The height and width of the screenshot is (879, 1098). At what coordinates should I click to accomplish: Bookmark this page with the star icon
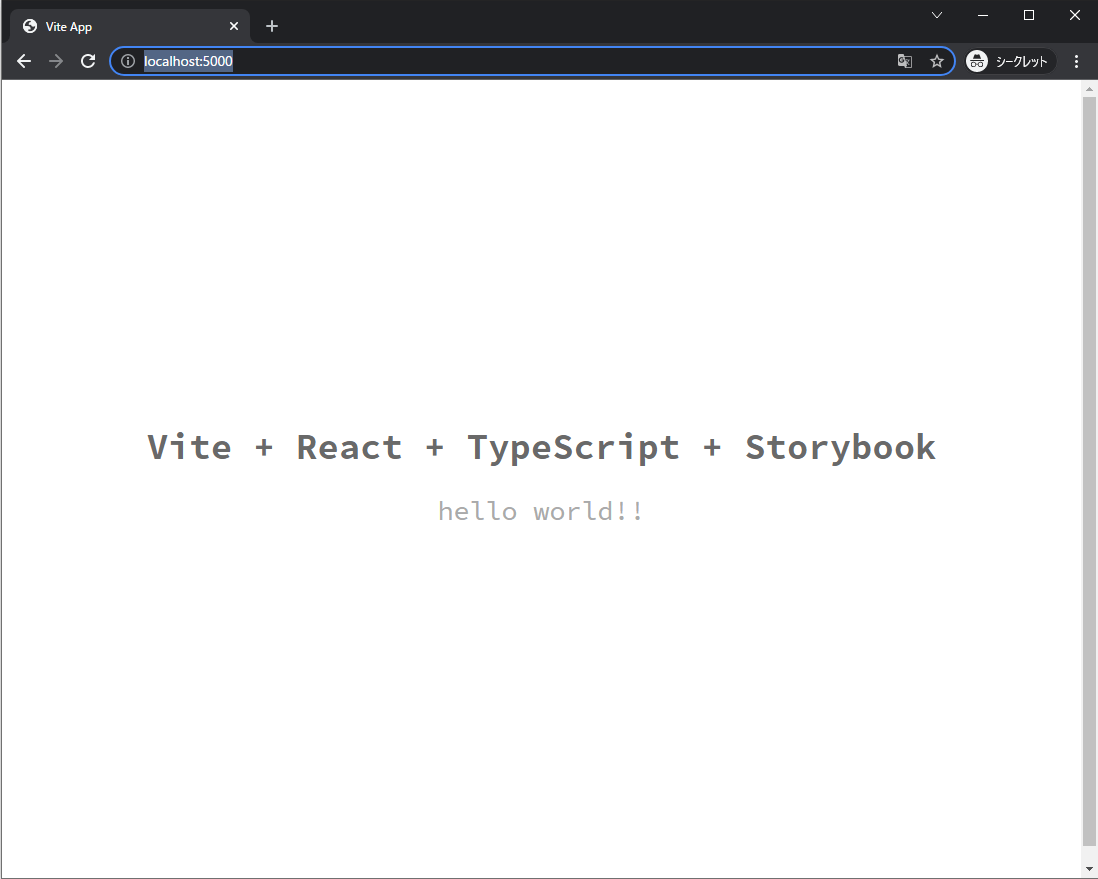tap(937, 61)
